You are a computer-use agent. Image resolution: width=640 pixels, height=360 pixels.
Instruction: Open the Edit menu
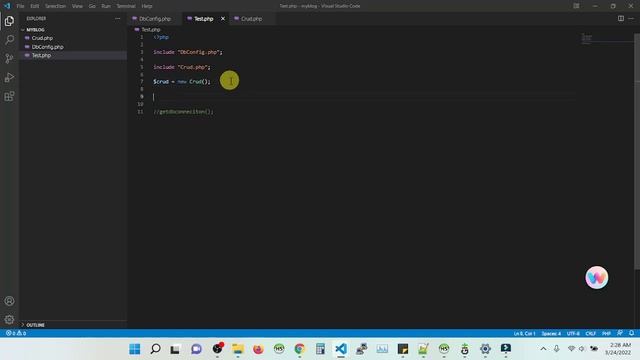[35, 6]
